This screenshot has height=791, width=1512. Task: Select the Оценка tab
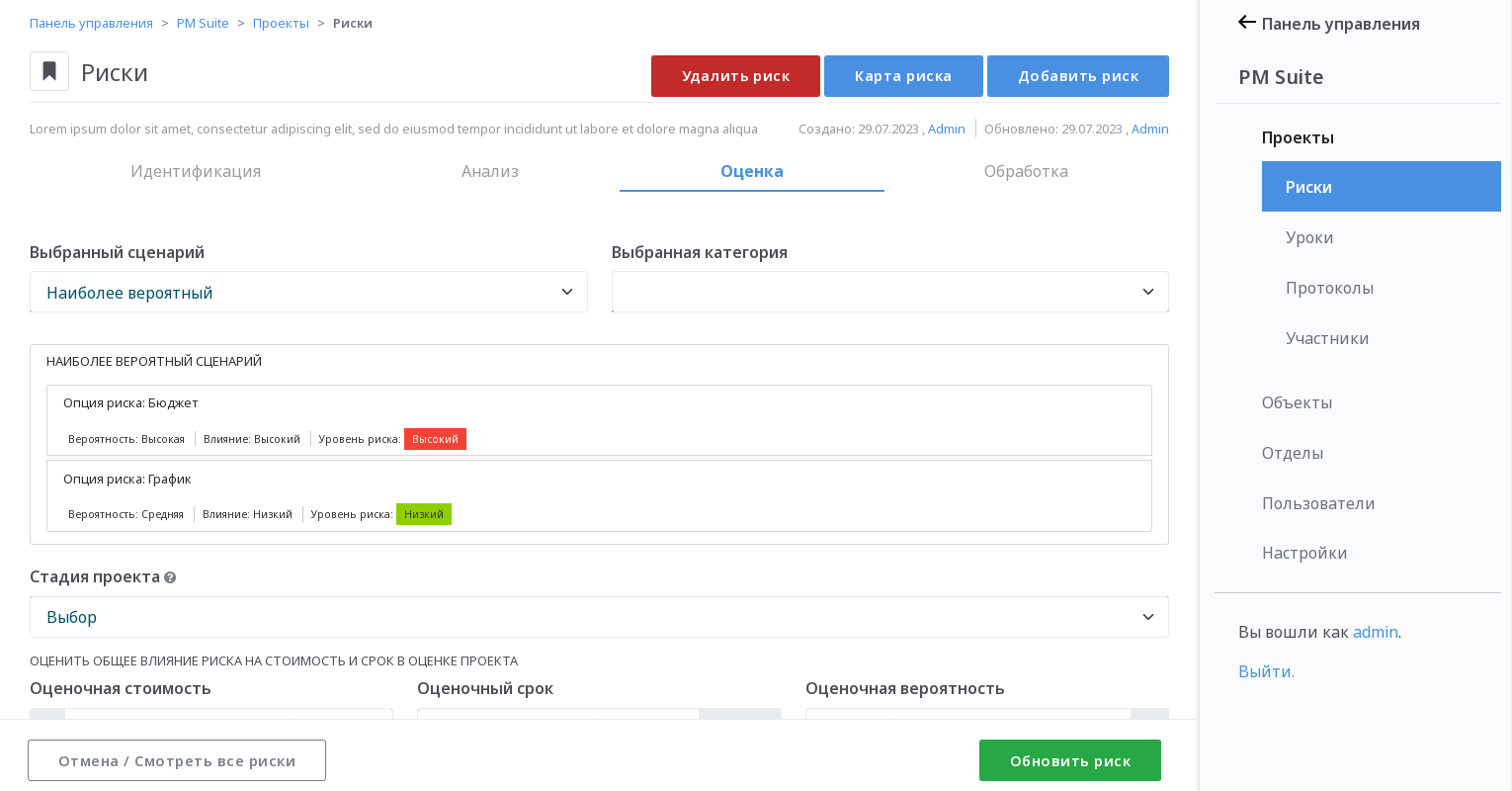pyautogui.click(x=752, y=171)
